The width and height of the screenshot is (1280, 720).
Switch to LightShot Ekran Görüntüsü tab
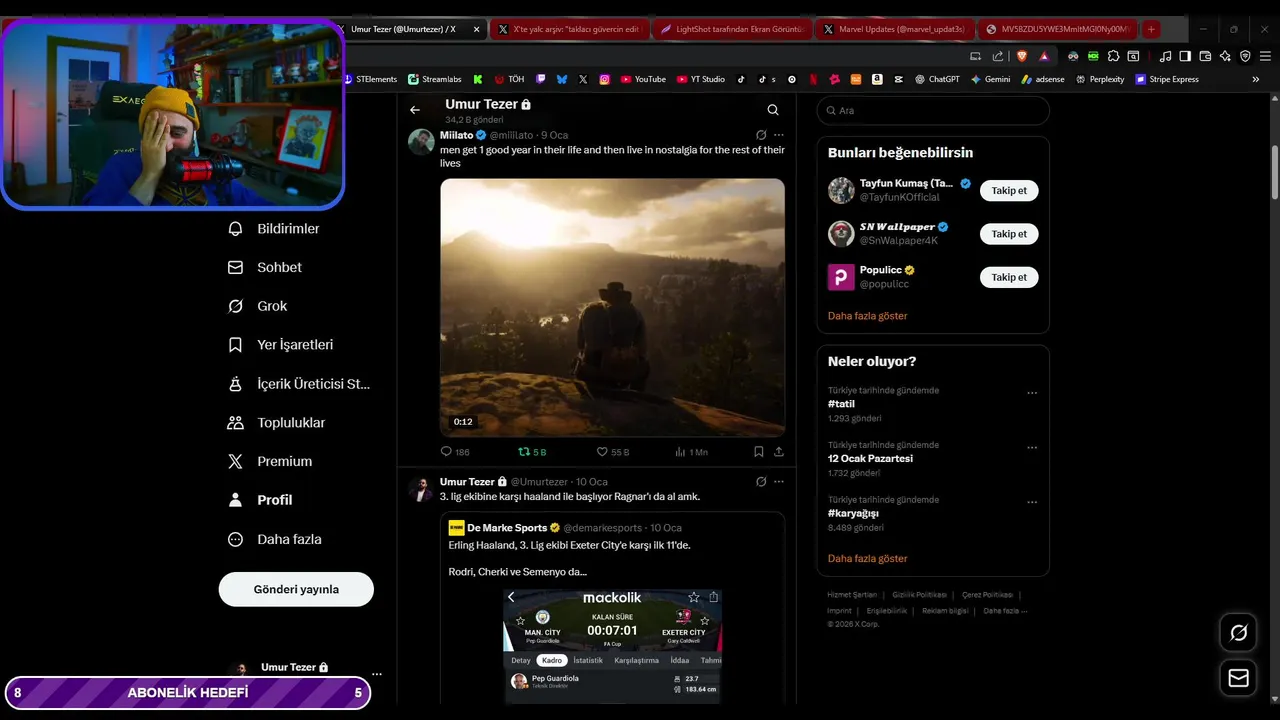[733, 29]
